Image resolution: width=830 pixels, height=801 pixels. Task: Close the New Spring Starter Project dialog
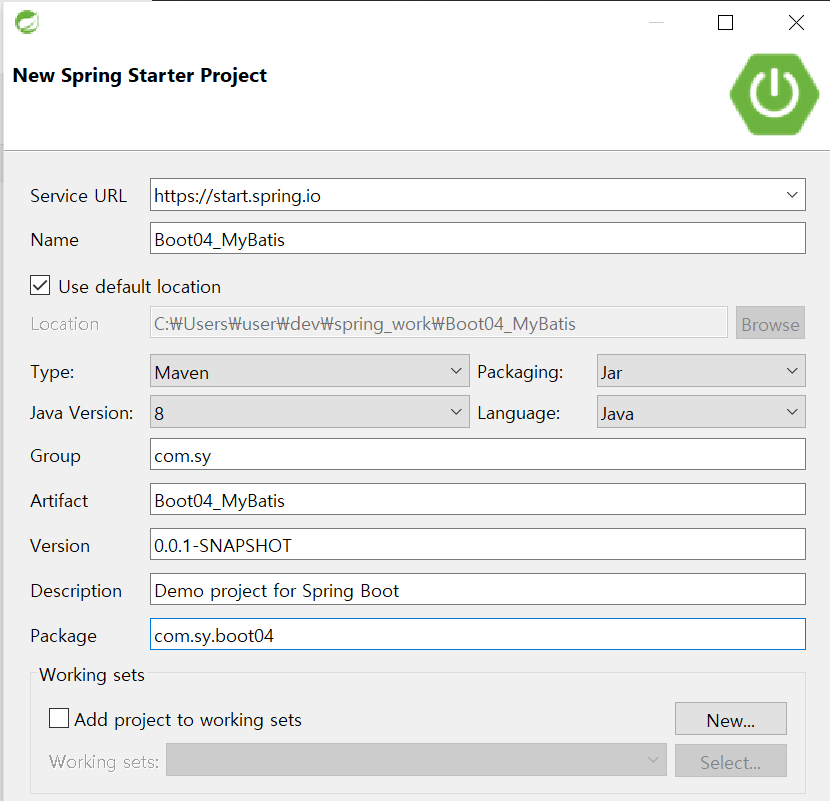click(x=796, y=23)
